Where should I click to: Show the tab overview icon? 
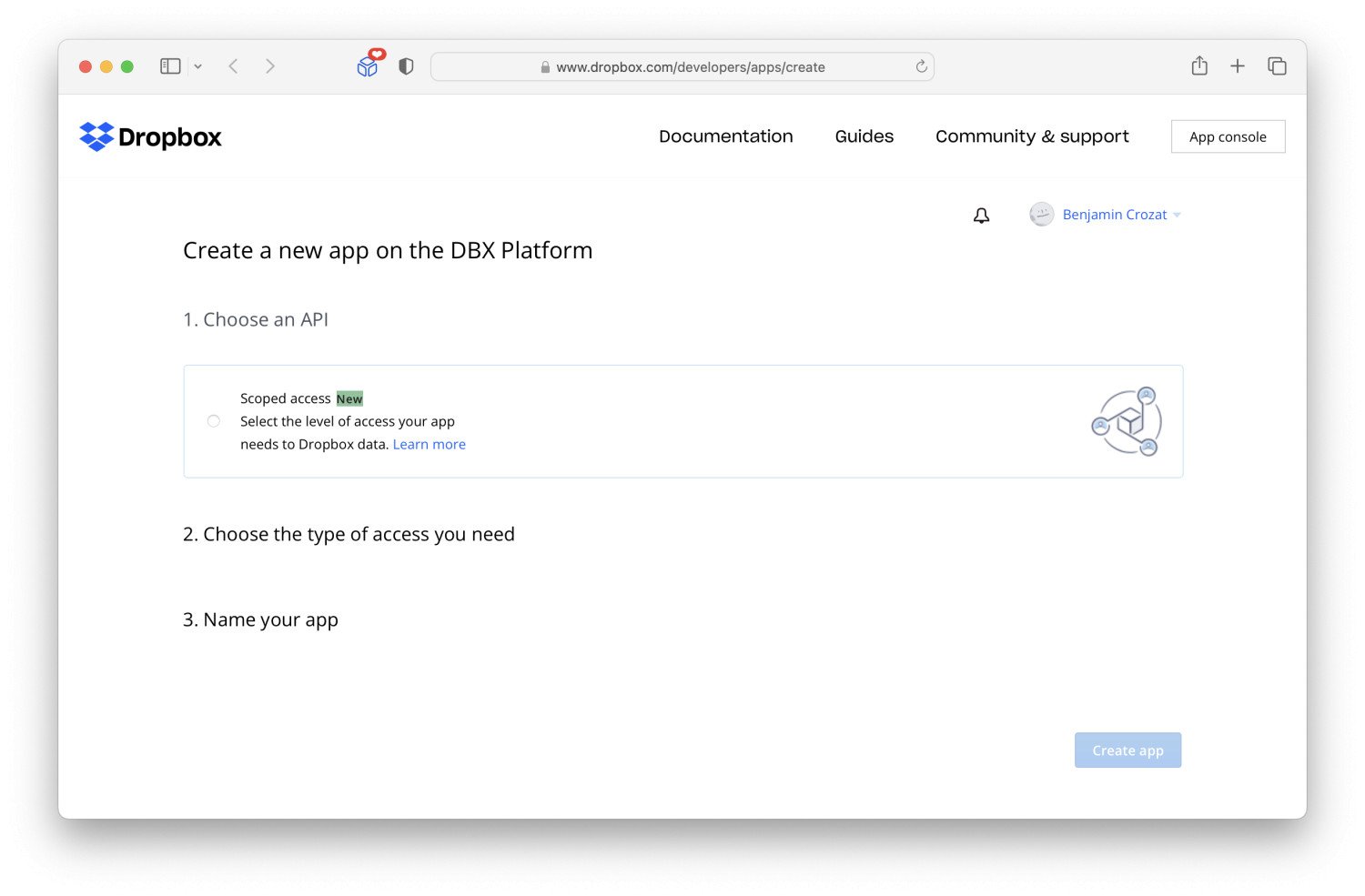click(x=1277, y=65)
